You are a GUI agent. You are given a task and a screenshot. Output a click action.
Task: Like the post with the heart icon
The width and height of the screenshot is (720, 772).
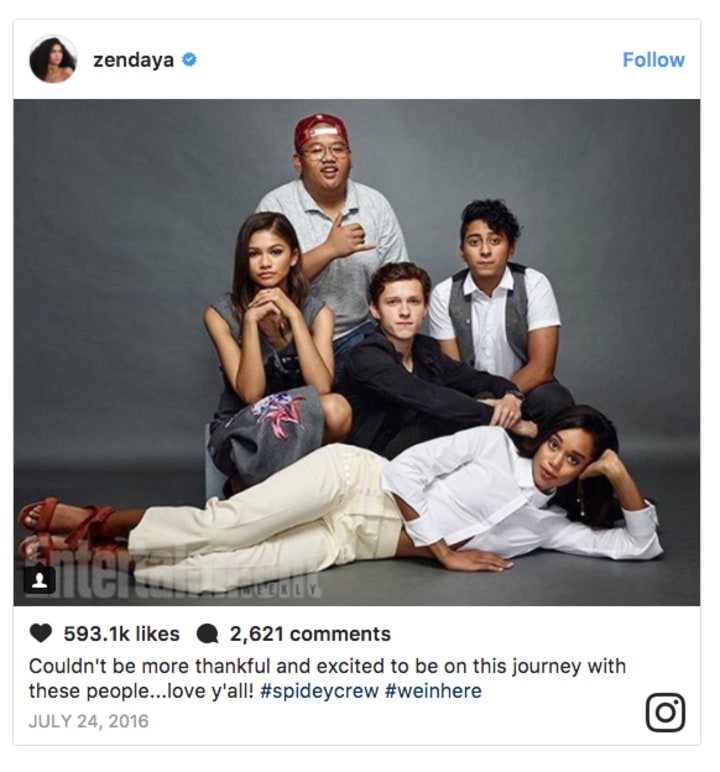pos(41,633)
